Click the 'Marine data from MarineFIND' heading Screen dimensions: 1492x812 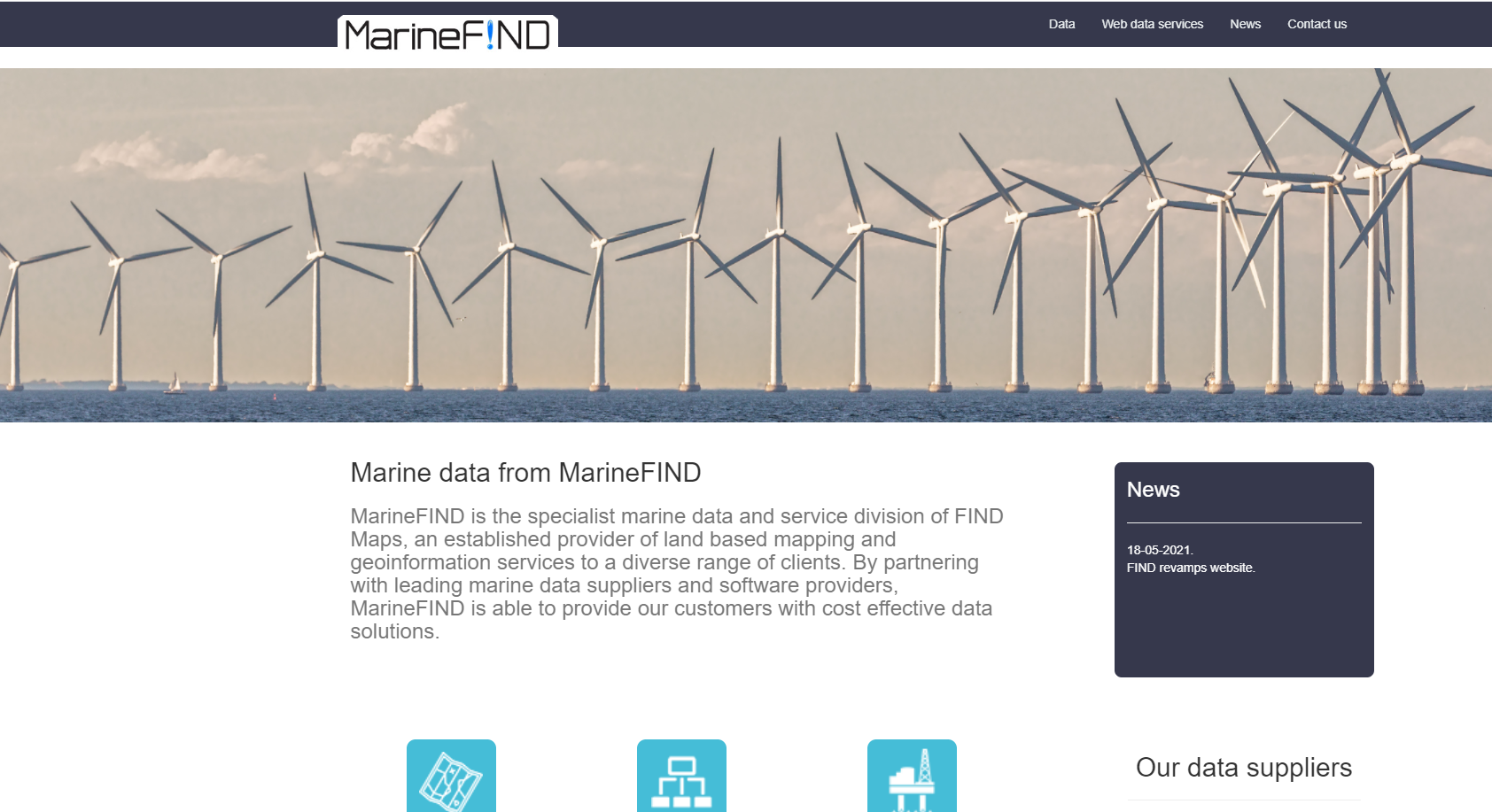point(525,473)
